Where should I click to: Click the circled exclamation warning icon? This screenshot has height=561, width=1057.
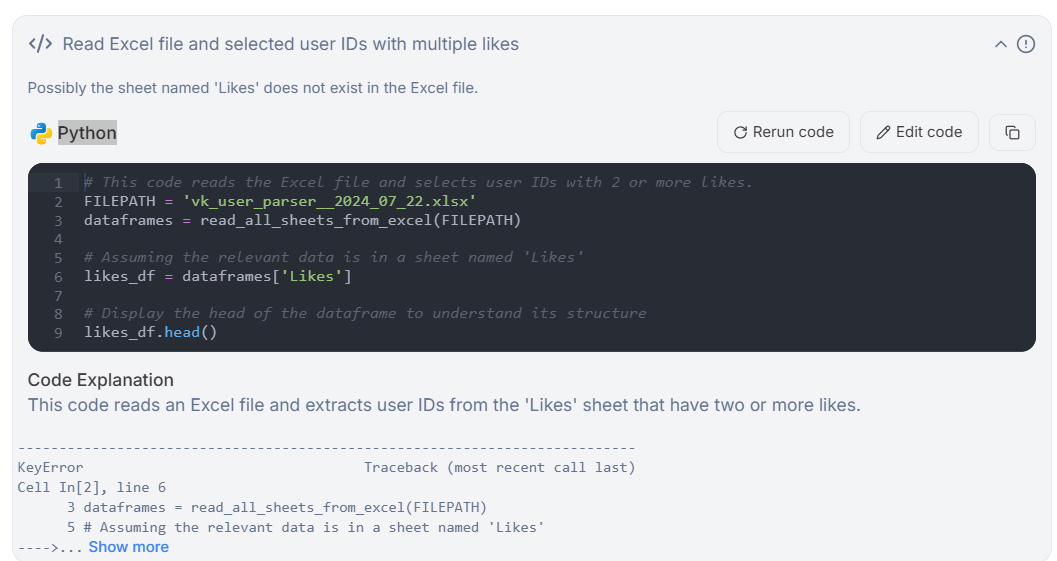[1026, 44]
